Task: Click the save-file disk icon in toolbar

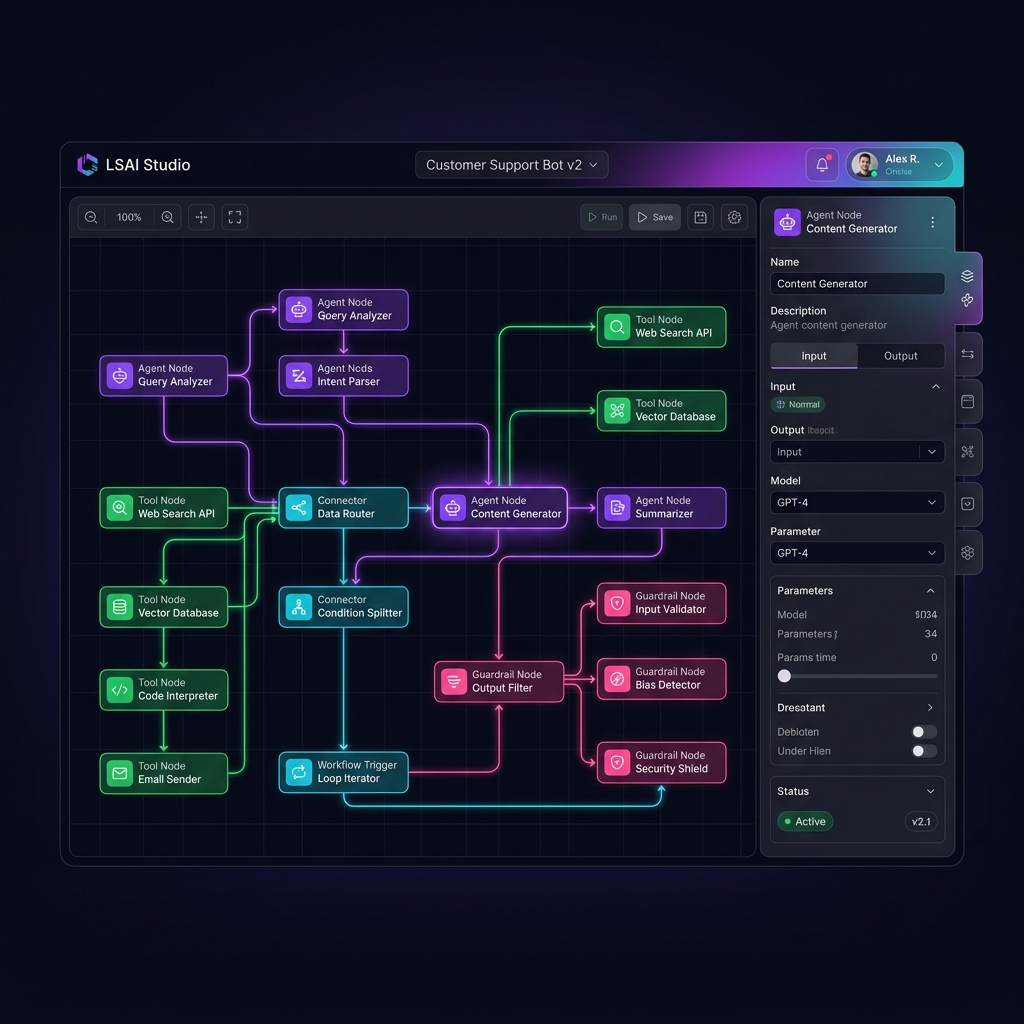Action: point(700,217)
